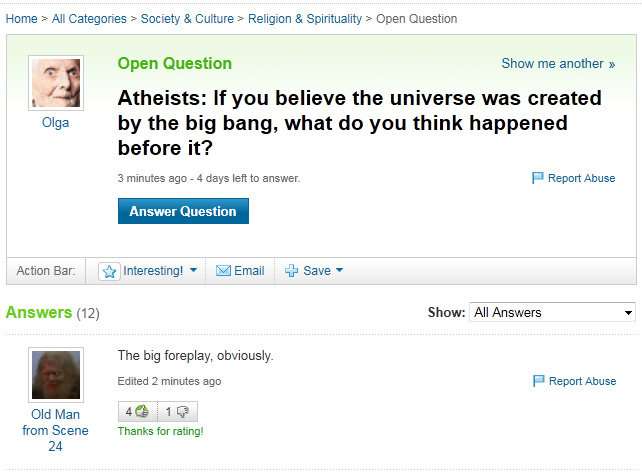Open Old Man from Scene 24 profile link
The height and width of the screenshot is (472, 642).
tap(55, 430)
